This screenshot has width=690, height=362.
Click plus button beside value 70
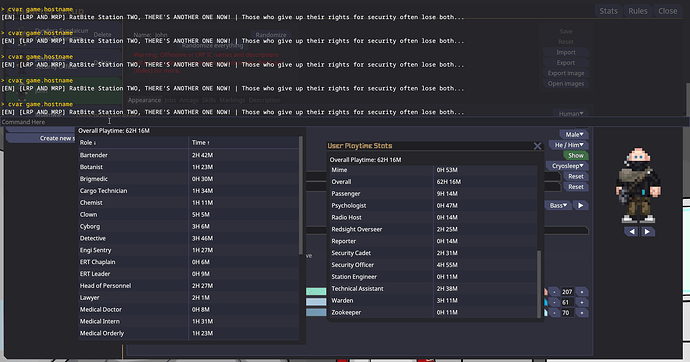tap(582, 313)
